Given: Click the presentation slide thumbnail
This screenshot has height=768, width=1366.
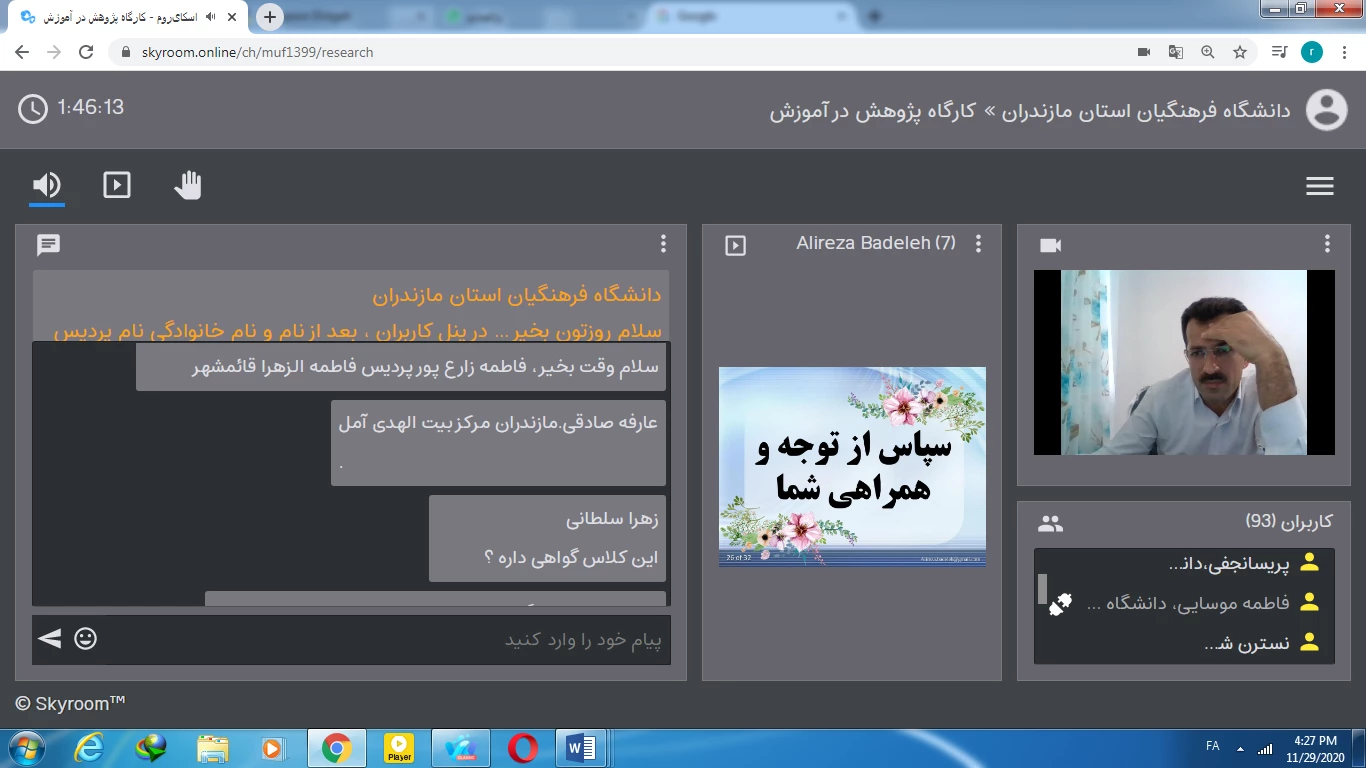Looking at the screenshot, I should pyautogui.click(x=852, y=467).
